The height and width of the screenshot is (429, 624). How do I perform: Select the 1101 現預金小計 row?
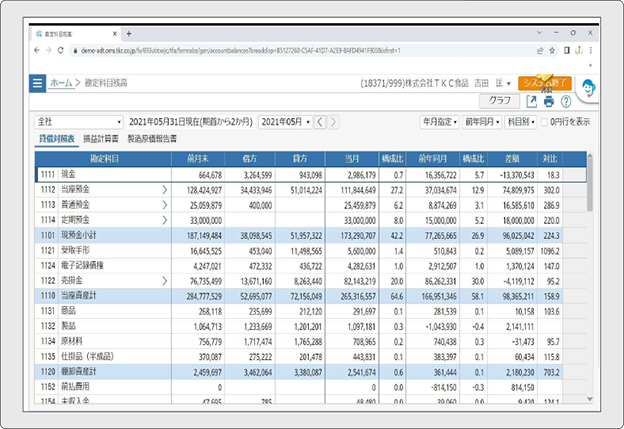(310, 236)
